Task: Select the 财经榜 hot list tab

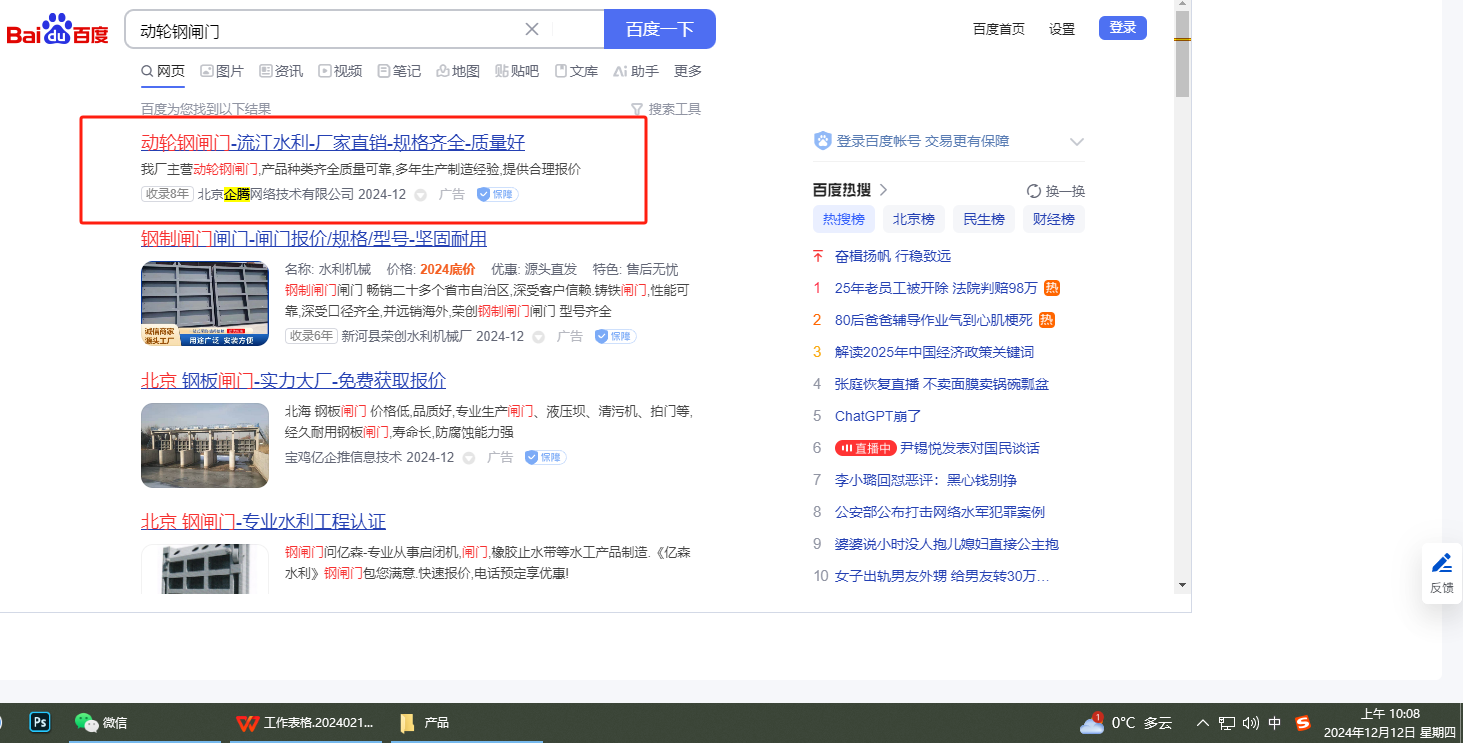Action: click(1053, 219)
